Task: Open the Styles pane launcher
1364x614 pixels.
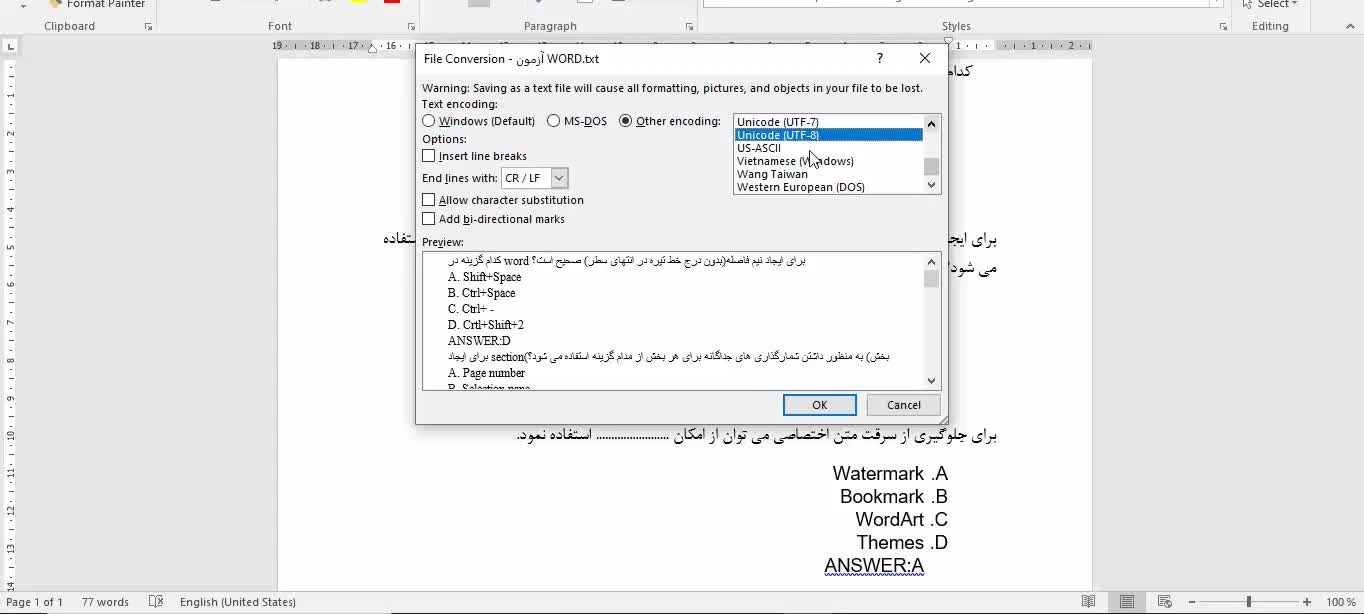Action: point(1223,27)
